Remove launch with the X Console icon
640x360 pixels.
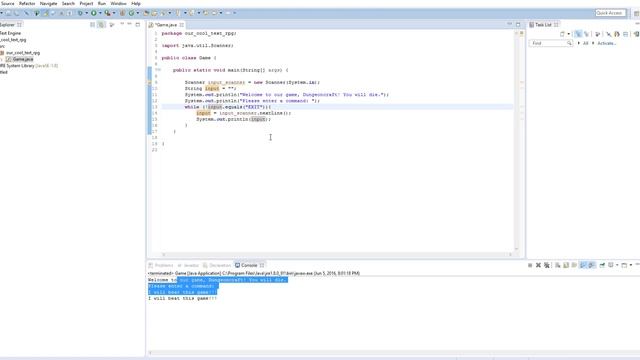[x=538, y=265]
